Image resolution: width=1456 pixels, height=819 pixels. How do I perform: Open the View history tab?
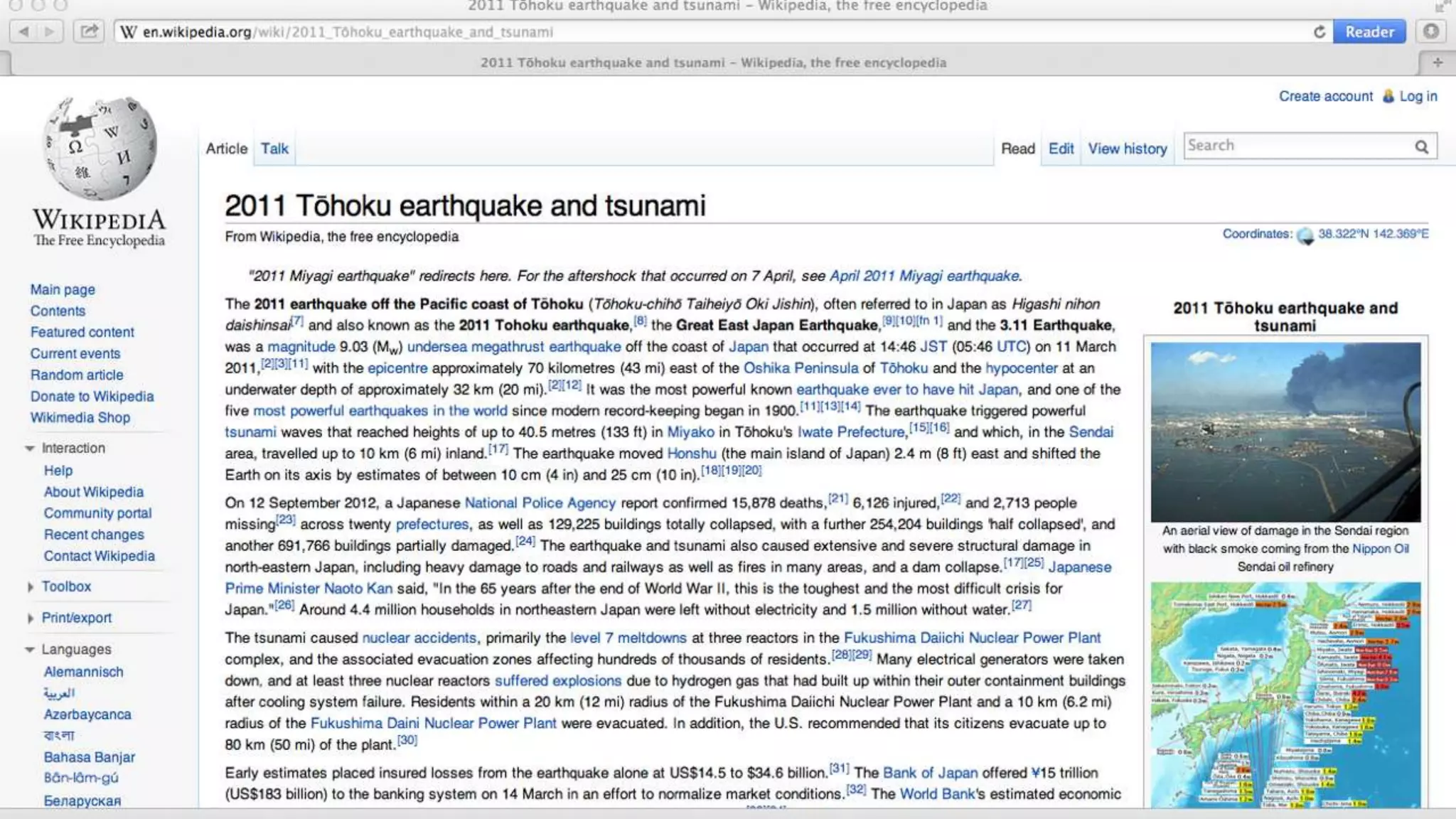point(1128,149)
